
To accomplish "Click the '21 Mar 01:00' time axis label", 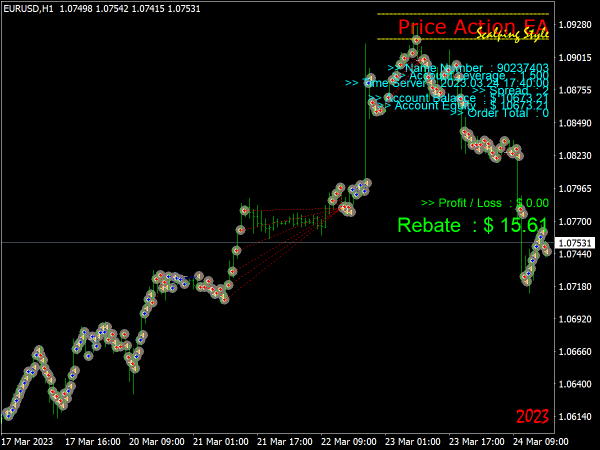I will click(221, 442).
